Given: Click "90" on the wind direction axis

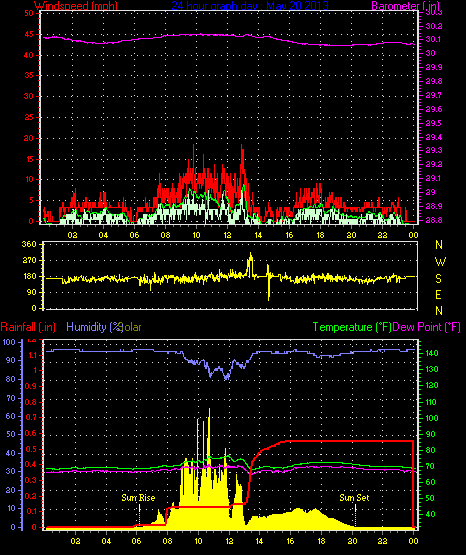Looking at the screenshot, I should (31, 292).
